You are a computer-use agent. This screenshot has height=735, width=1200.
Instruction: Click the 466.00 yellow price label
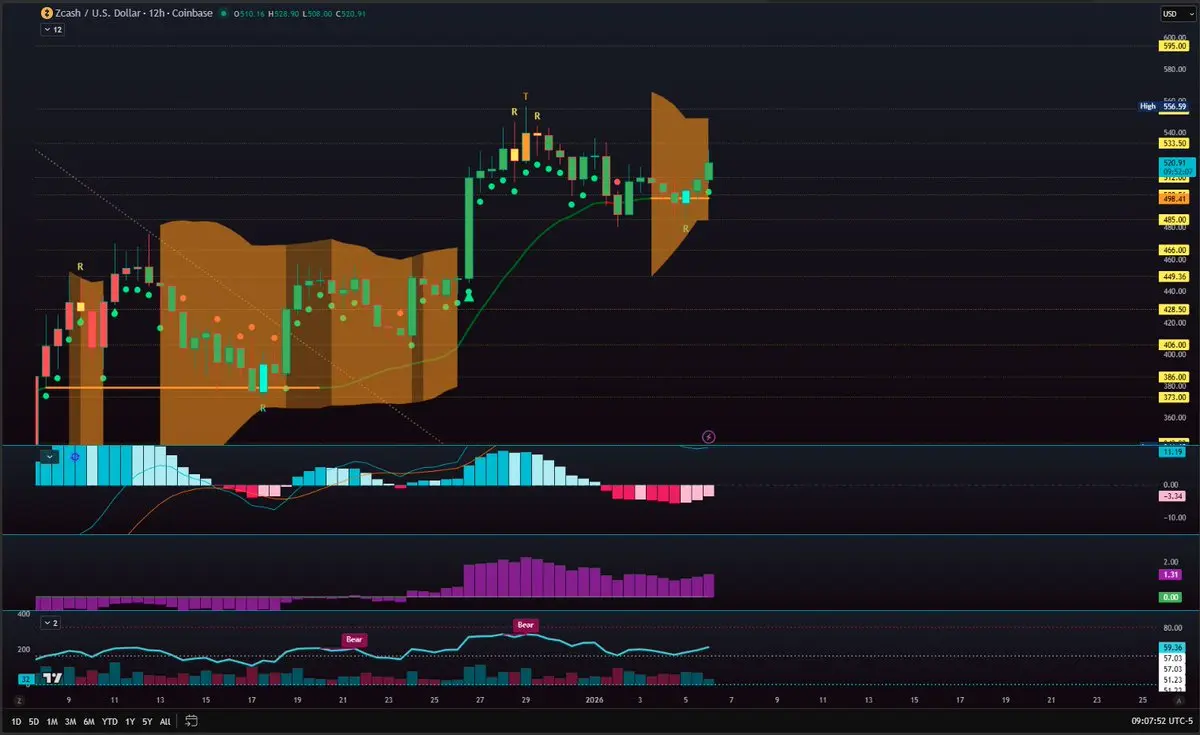[x=1173, y=250]
